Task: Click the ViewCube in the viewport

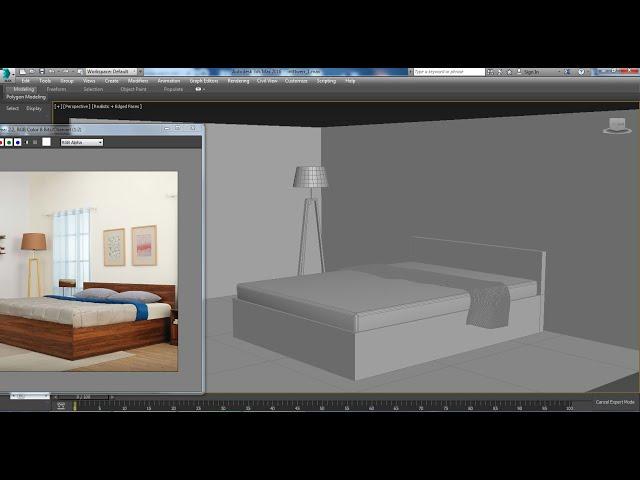Action: (x=617, y=126)
